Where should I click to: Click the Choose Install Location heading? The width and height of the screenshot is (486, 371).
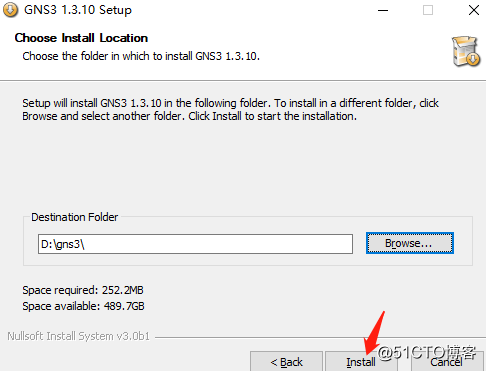[81, 38]
